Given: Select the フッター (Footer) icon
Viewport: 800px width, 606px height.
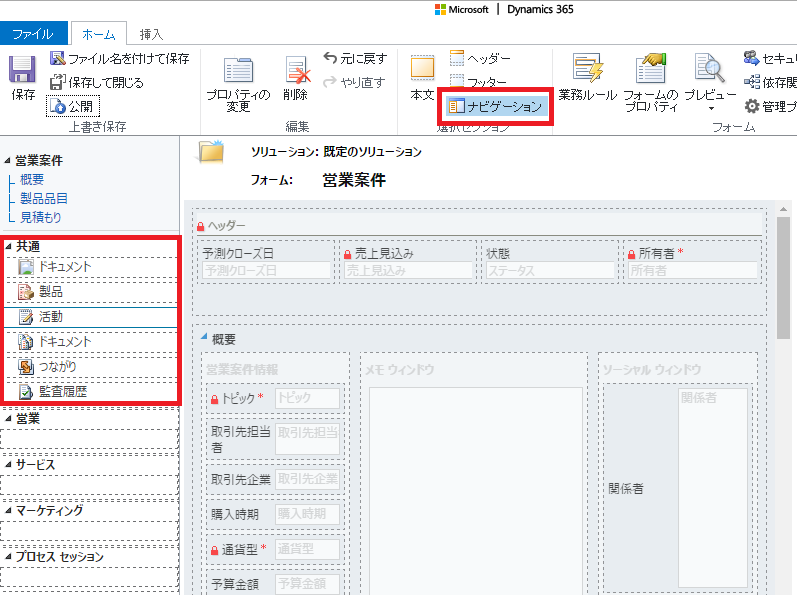Looking at the screenshot, I should pos(456,81).
